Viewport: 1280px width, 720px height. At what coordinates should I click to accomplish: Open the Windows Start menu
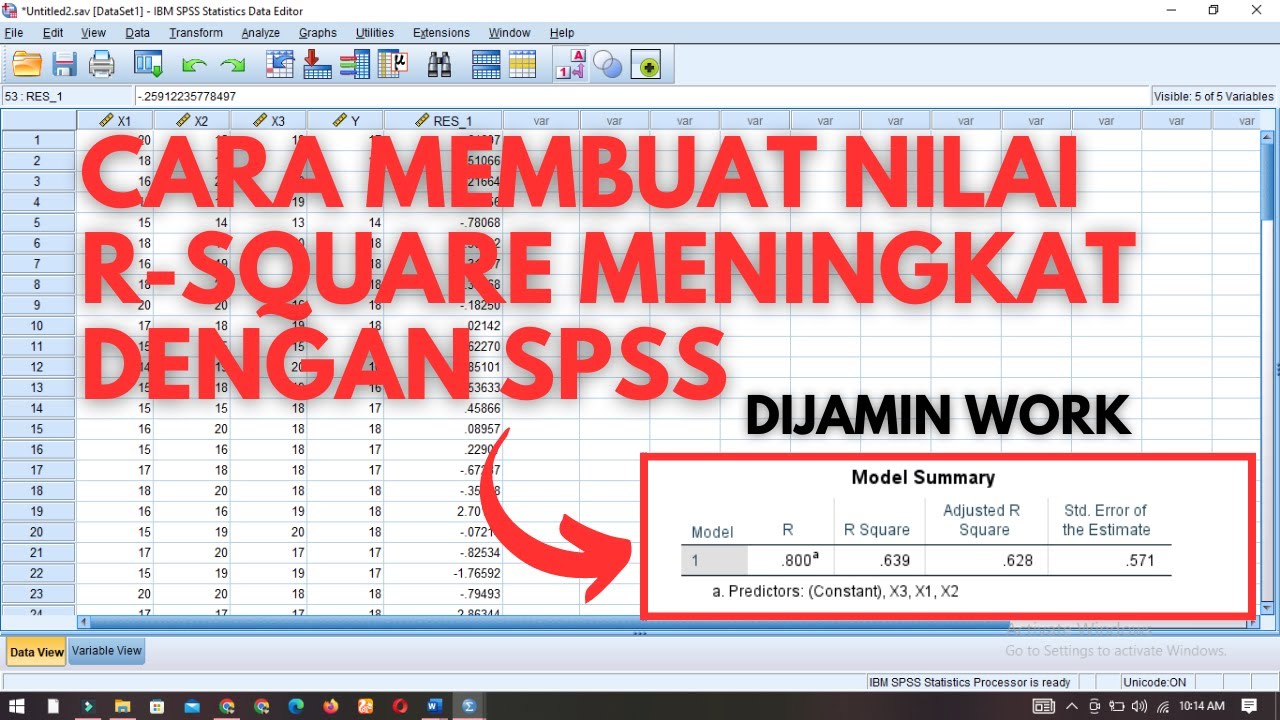click(18, 706)
